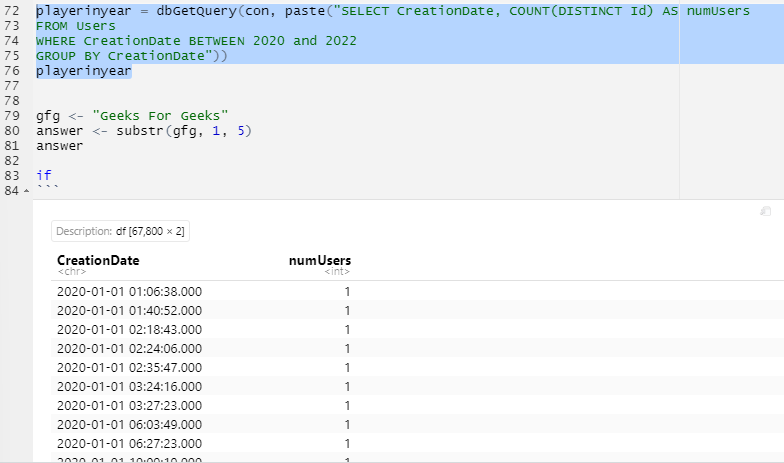The image size is (784, 463).
Task: Select the row 2020-01-01 01:40:52.000
Action: point(418,310)
